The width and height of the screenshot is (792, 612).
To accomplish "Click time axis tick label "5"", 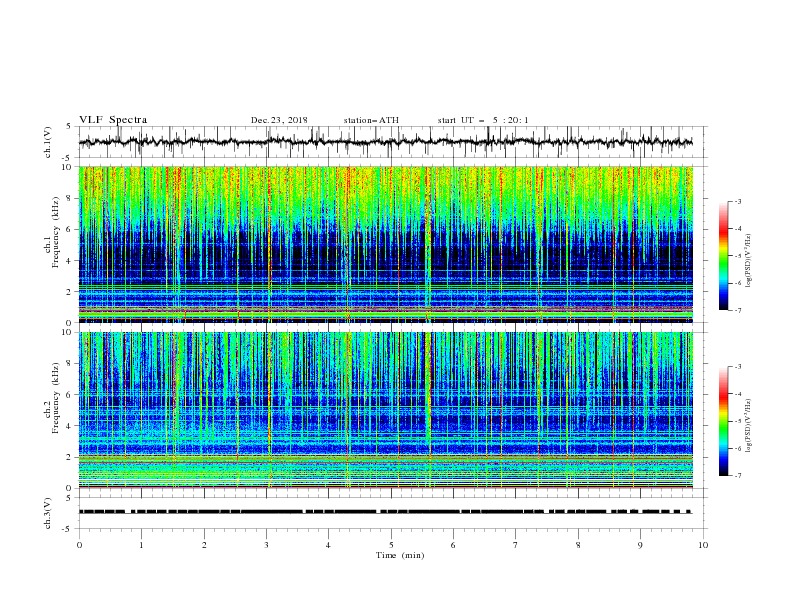I will 391,545.
